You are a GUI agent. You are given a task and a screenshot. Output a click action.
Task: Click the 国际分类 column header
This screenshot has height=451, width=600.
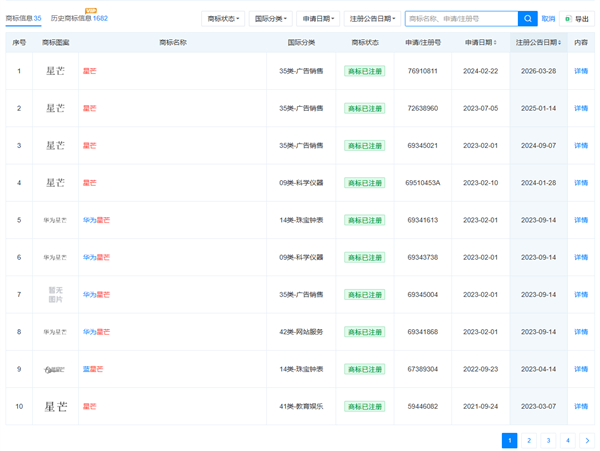click(301, 42)
